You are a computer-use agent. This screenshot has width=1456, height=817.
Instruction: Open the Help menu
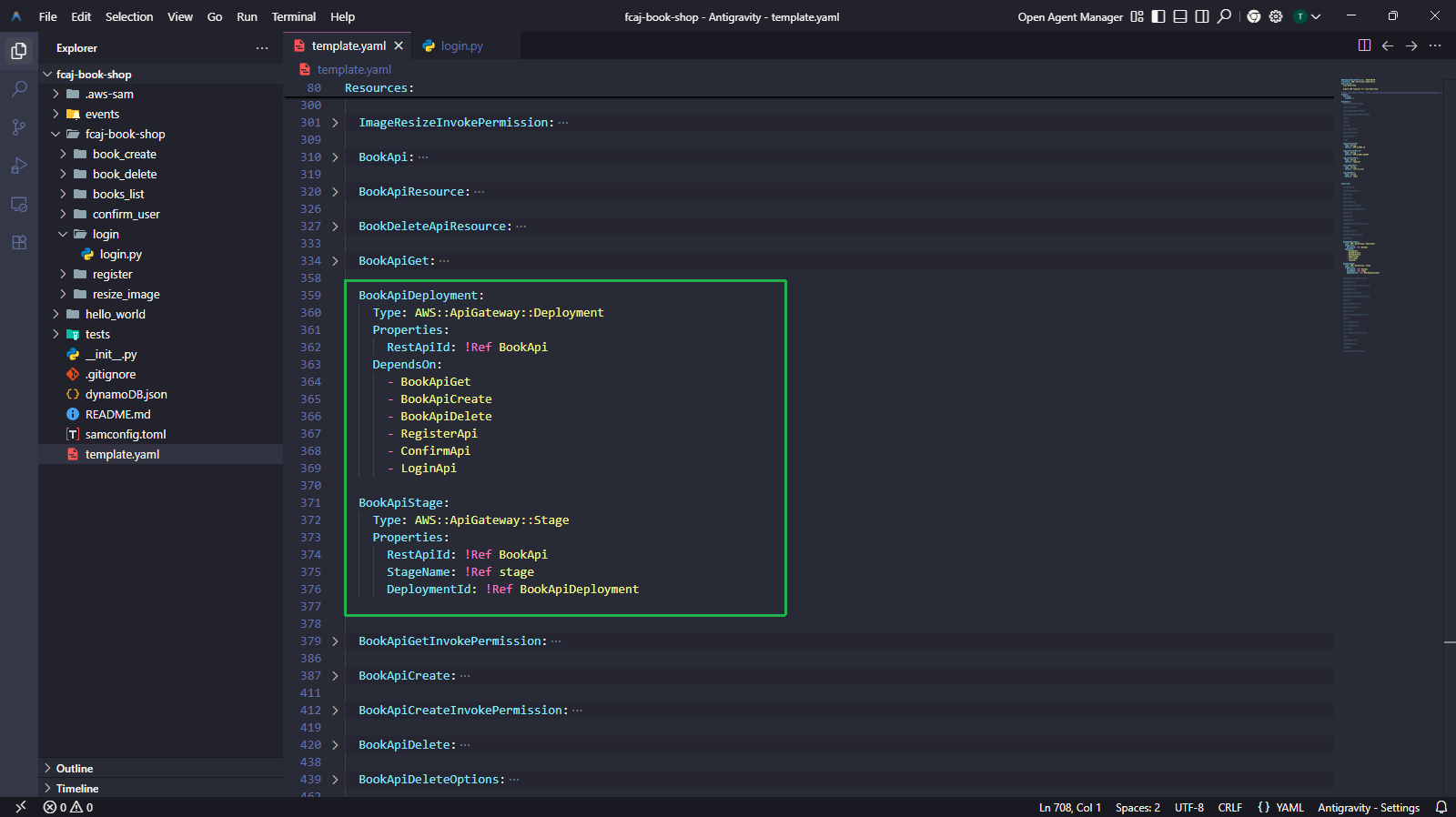point(342,16)
